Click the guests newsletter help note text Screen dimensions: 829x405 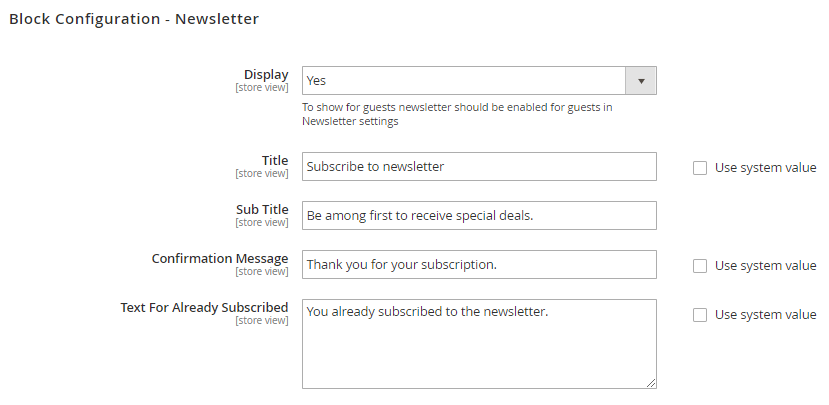coord(457,114)
